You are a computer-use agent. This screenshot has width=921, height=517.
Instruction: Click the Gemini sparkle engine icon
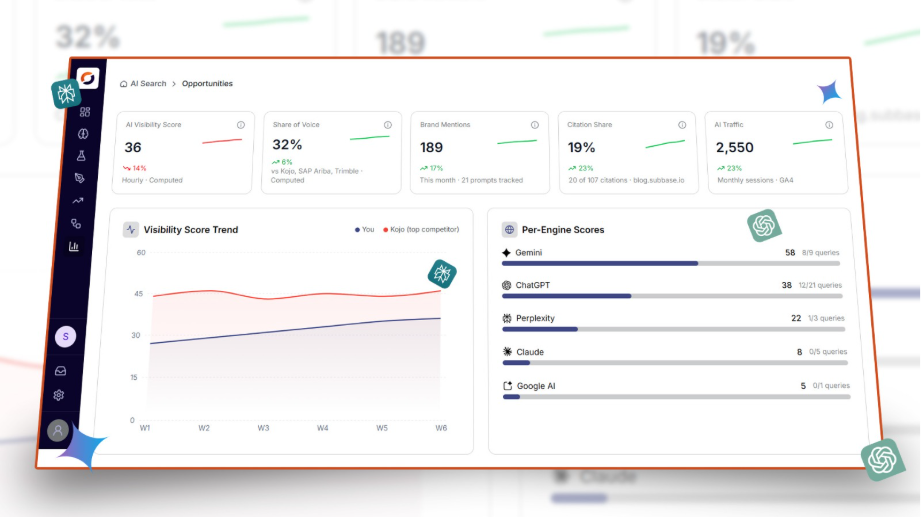click(x=506, y=253)
